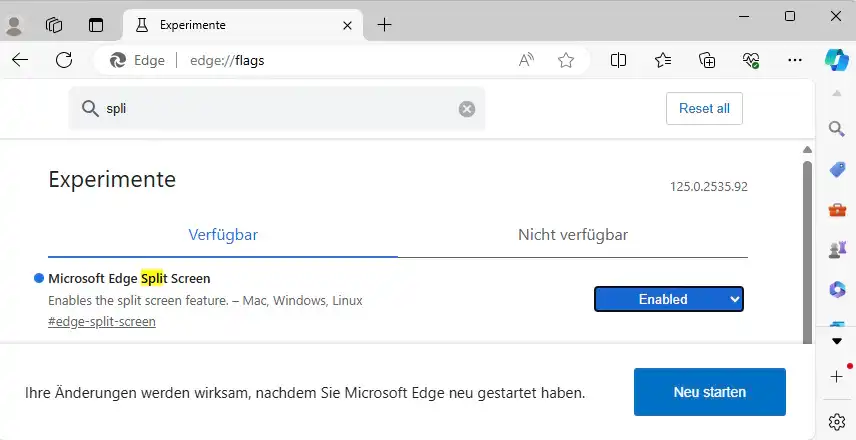Open the Enabled dropdown for Split Screen
Viewport: 856px width, 440px height.
(x=669, y=299)
